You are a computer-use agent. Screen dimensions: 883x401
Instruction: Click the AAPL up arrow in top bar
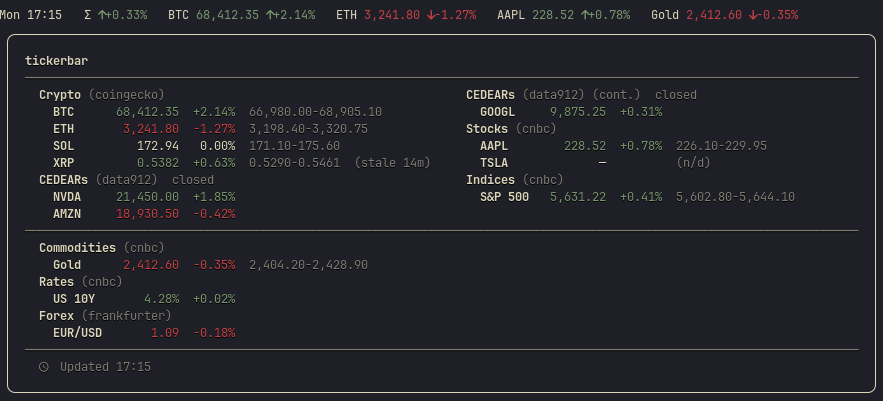pos(585,15)
